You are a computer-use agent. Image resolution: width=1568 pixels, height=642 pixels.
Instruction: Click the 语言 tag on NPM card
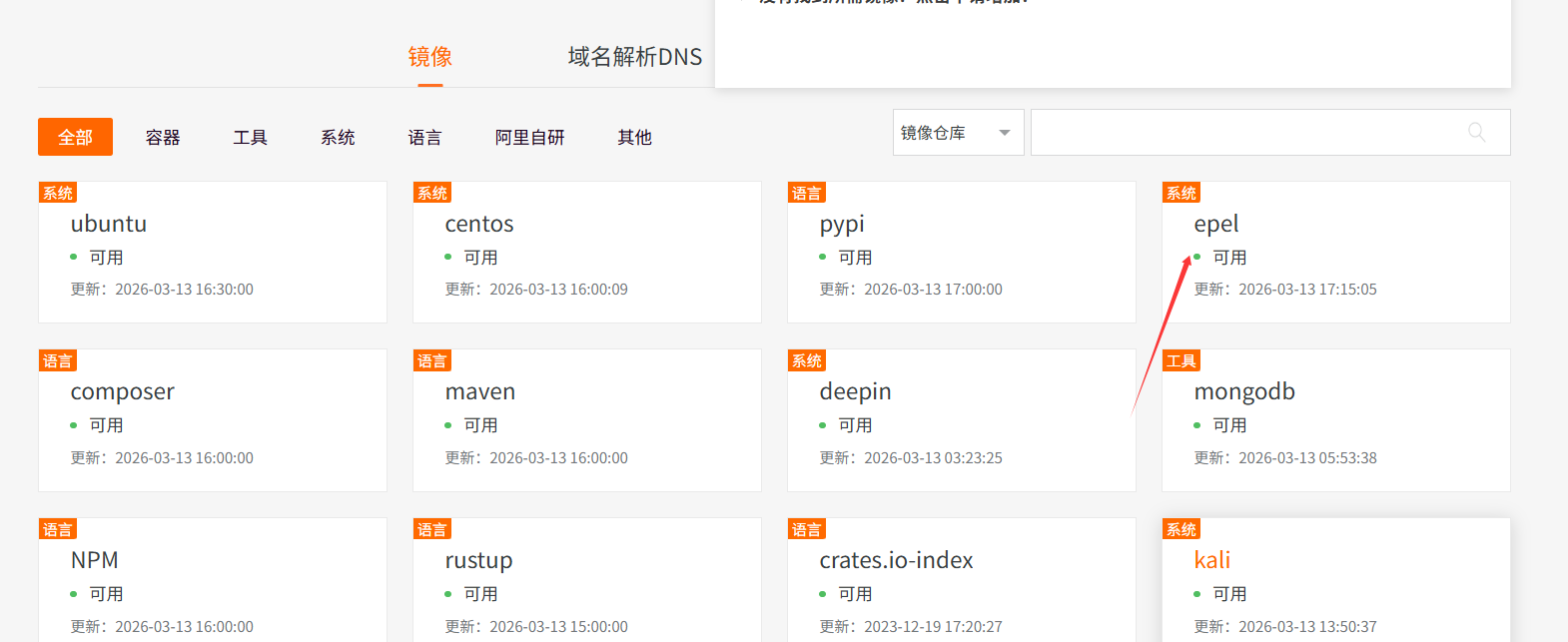(x=58, y=529)
